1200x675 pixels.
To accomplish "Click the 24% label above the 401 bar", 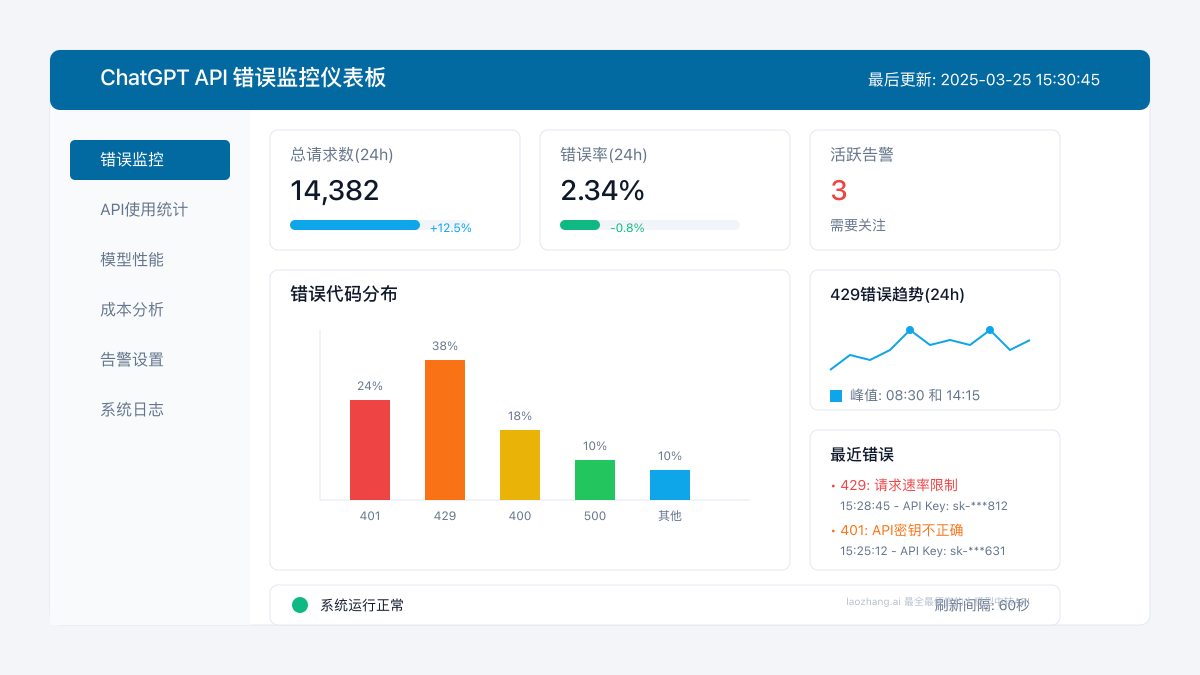I will (370, 386).
